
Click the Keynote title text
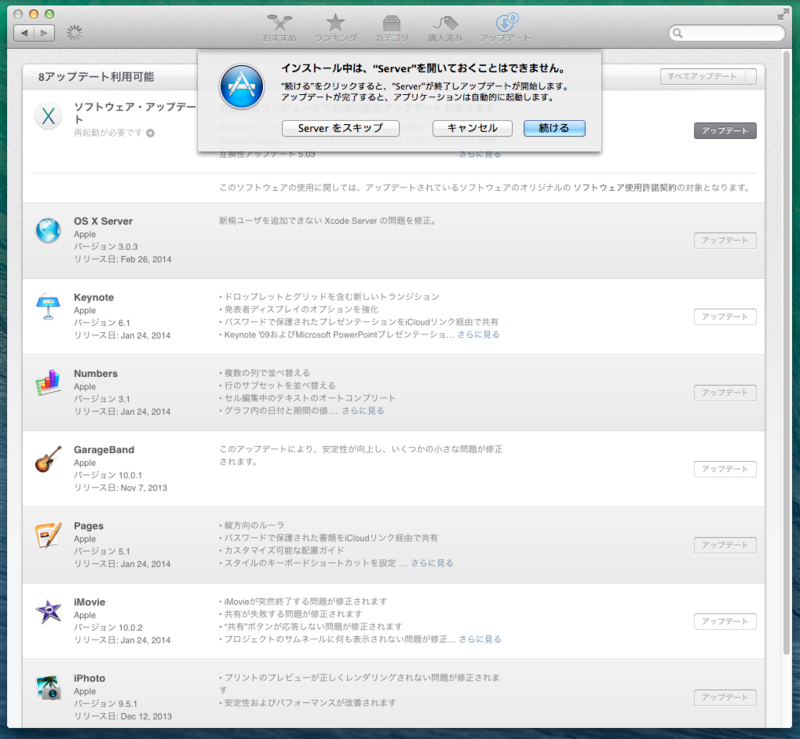[x=94, y=298]
